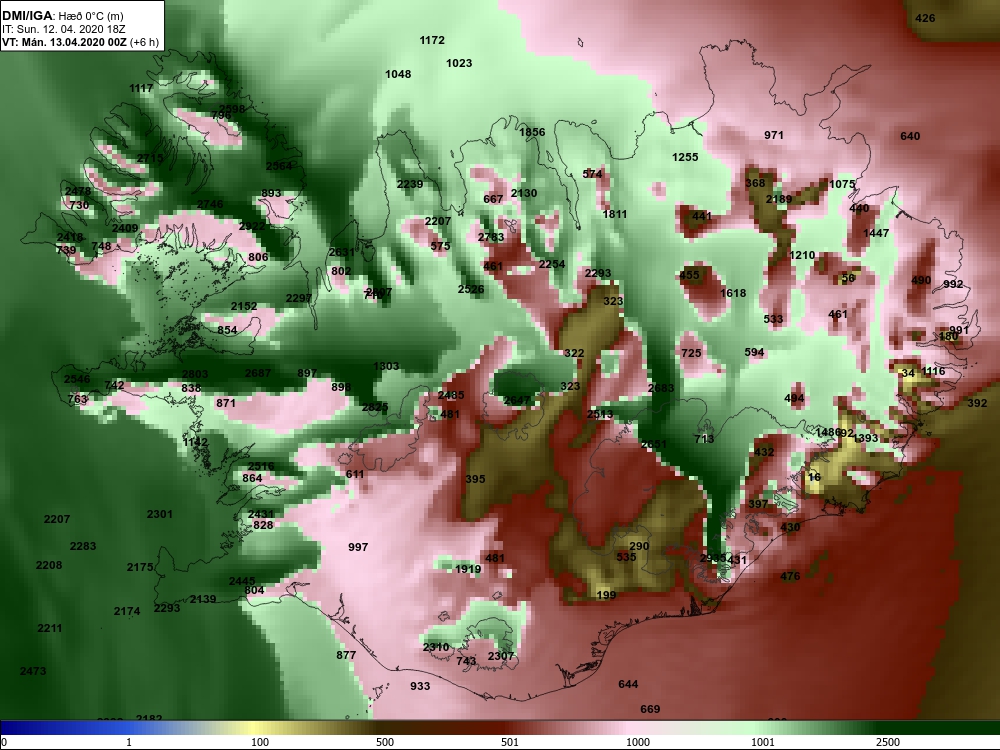1000x750 pixels.
Task: Click the map value '1618'
Action: point(733,293)
